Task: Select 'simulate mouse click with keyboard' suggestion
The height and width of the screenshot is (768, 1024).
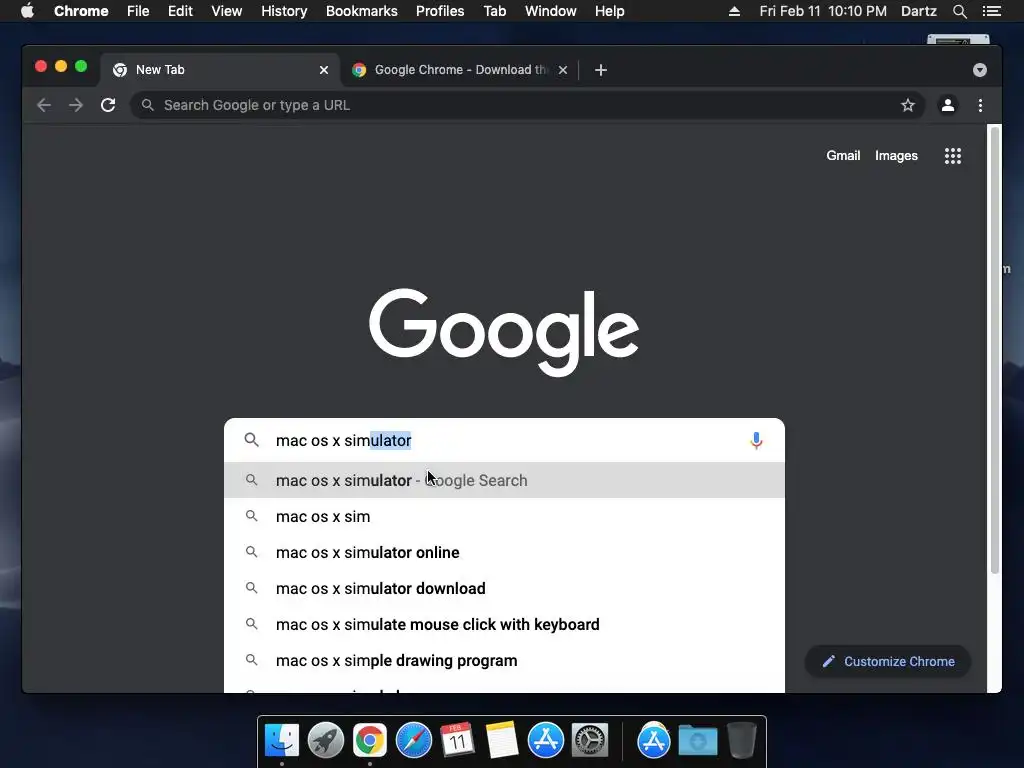Action: (504, 624)
